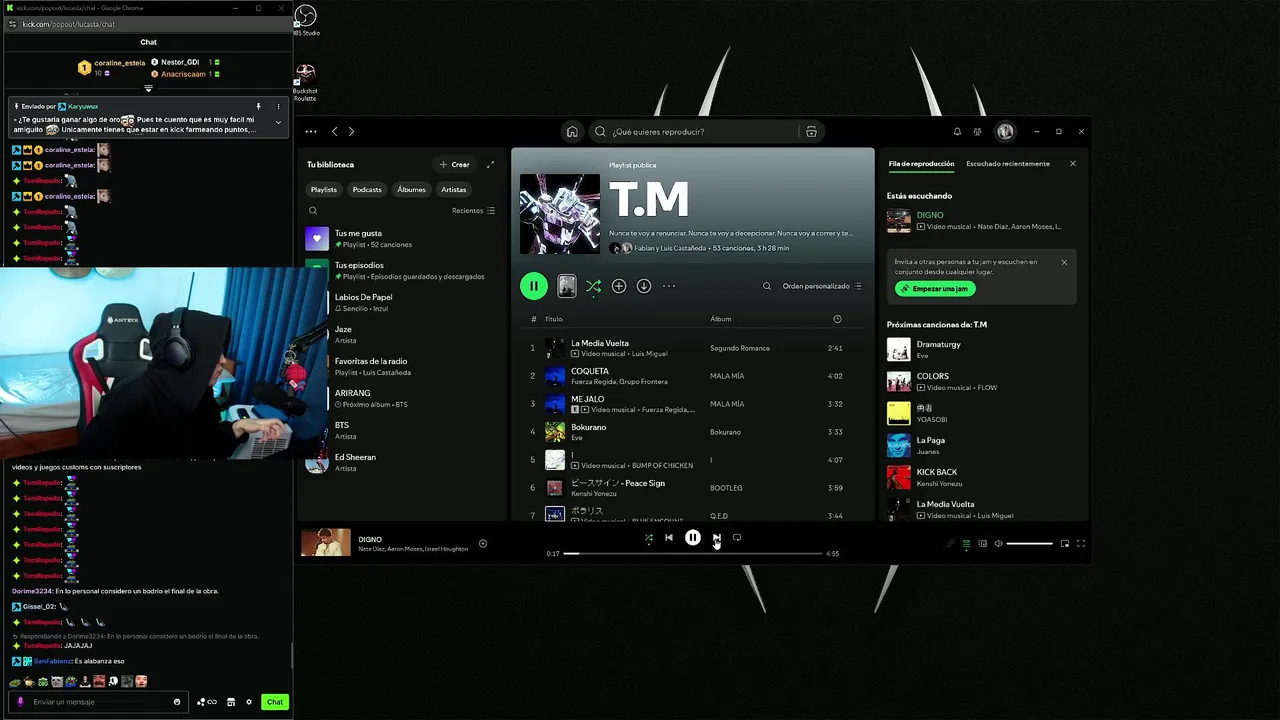Switch to Escuchado recientemente tab
Screen dimensions: 1280x720
coord(1008,164)
